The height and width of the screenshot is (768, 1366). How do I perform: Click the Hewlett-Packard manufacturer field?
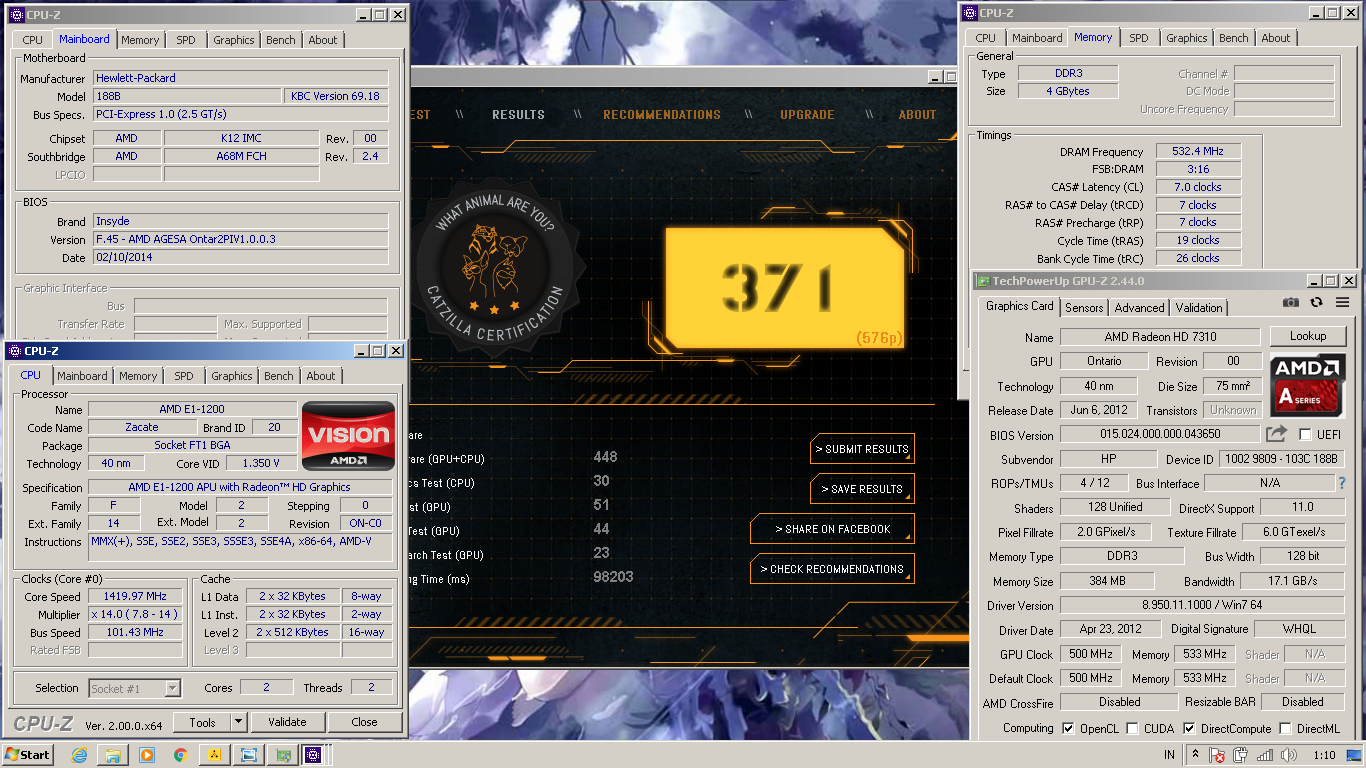tap(240, 78)
